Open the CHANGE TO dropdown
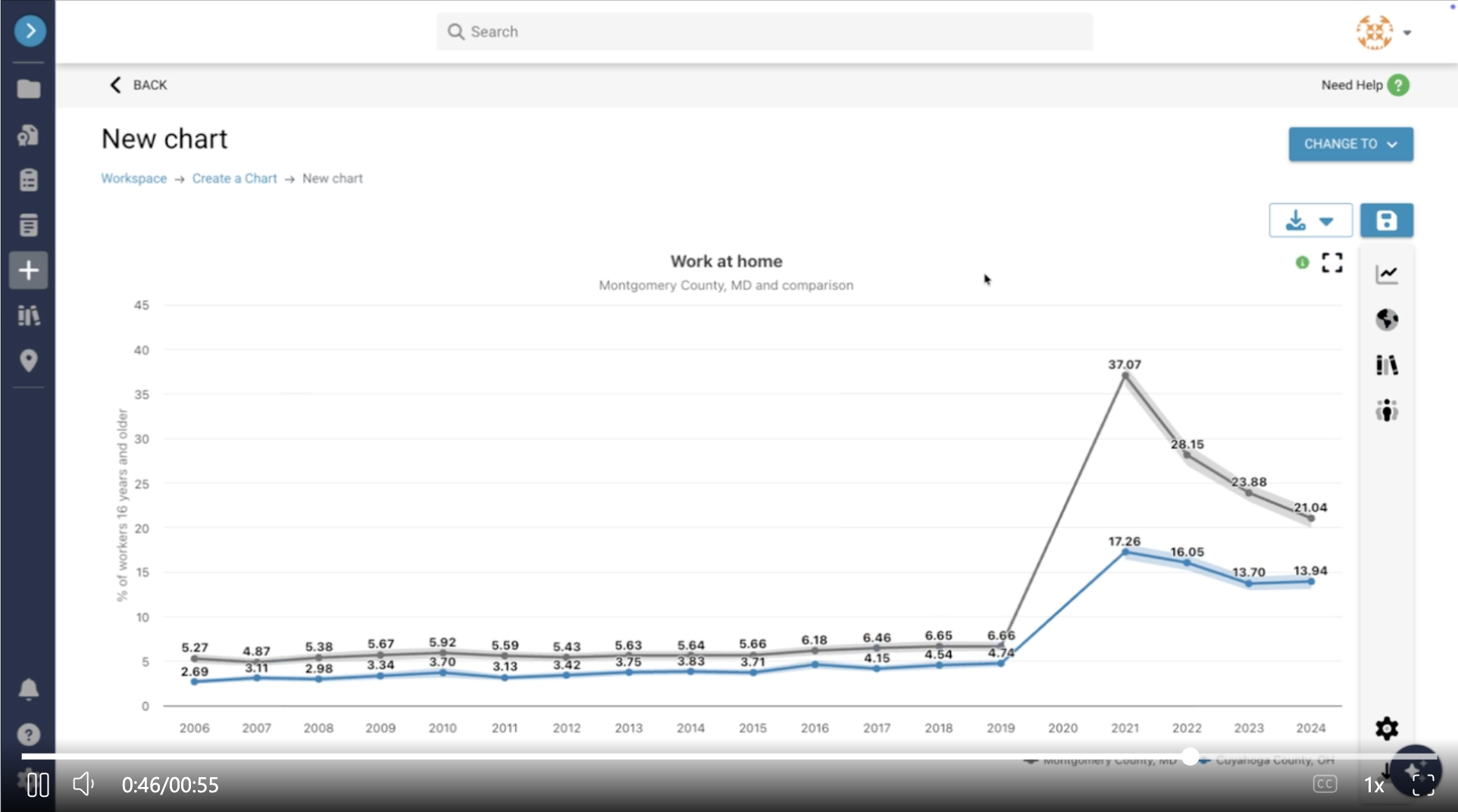This screenshot has height=812, width=1458. 1350,144
